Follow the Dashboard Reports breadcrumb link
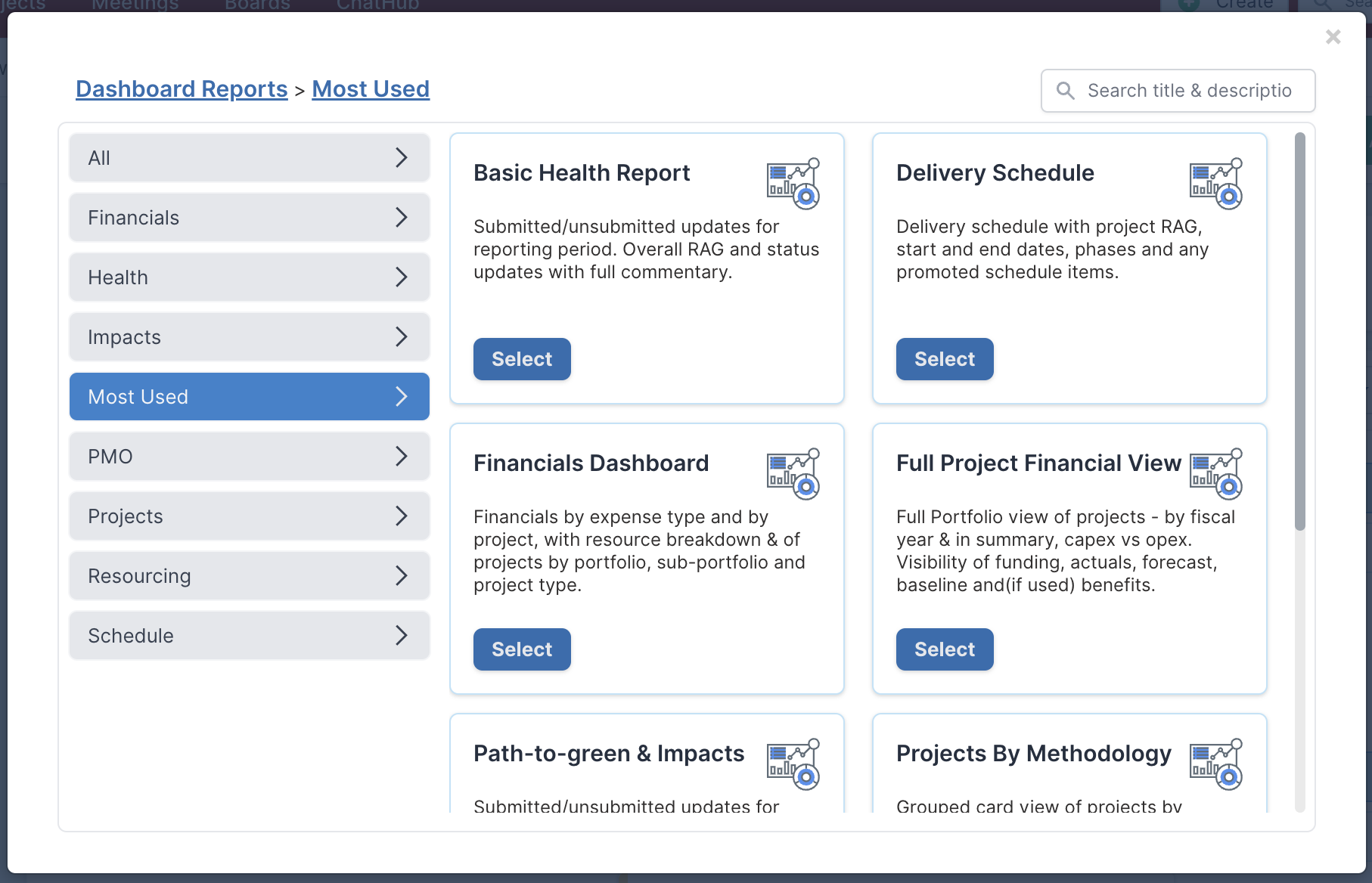 [x=182, y=89]
